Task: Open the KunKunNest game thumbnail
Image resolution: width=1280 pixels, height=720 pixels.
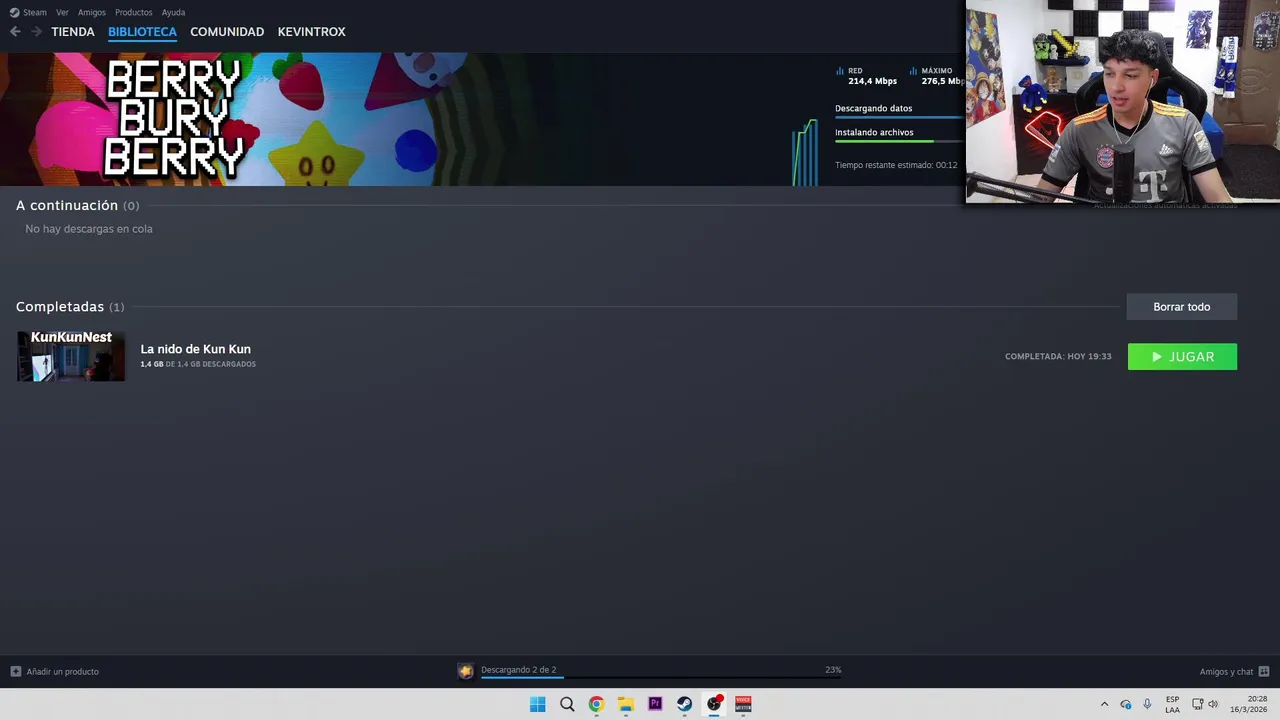Action: [x=71, y=356]
